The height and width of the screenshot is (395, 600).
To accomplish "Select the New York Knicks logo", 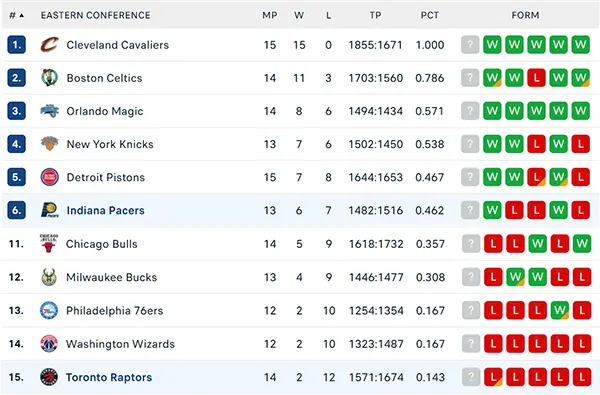I will [x=50, y=144].
